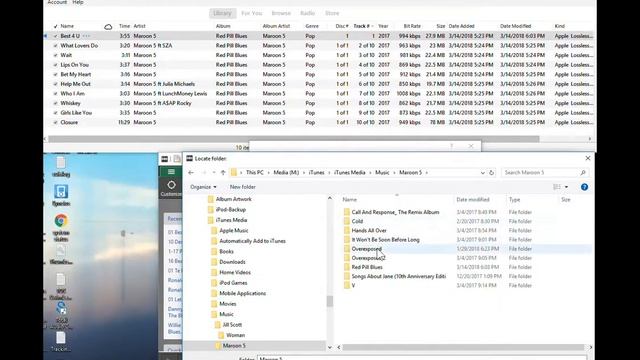
Task: Uncheck the Who I Am checkbox
Action: point(56,93)
